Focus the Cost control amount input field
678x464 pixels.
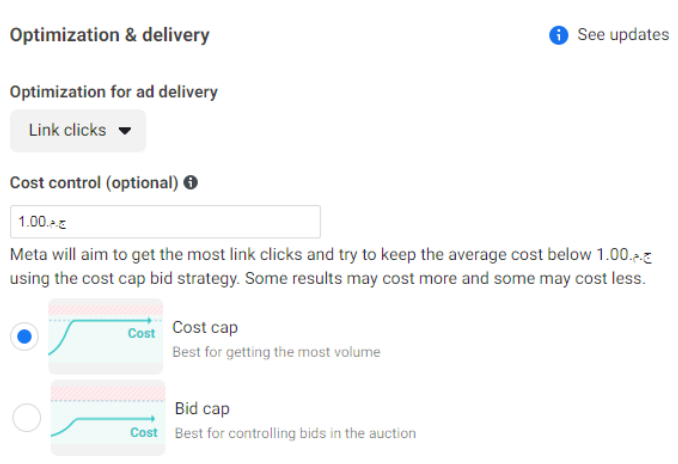[x=165, y=221]
